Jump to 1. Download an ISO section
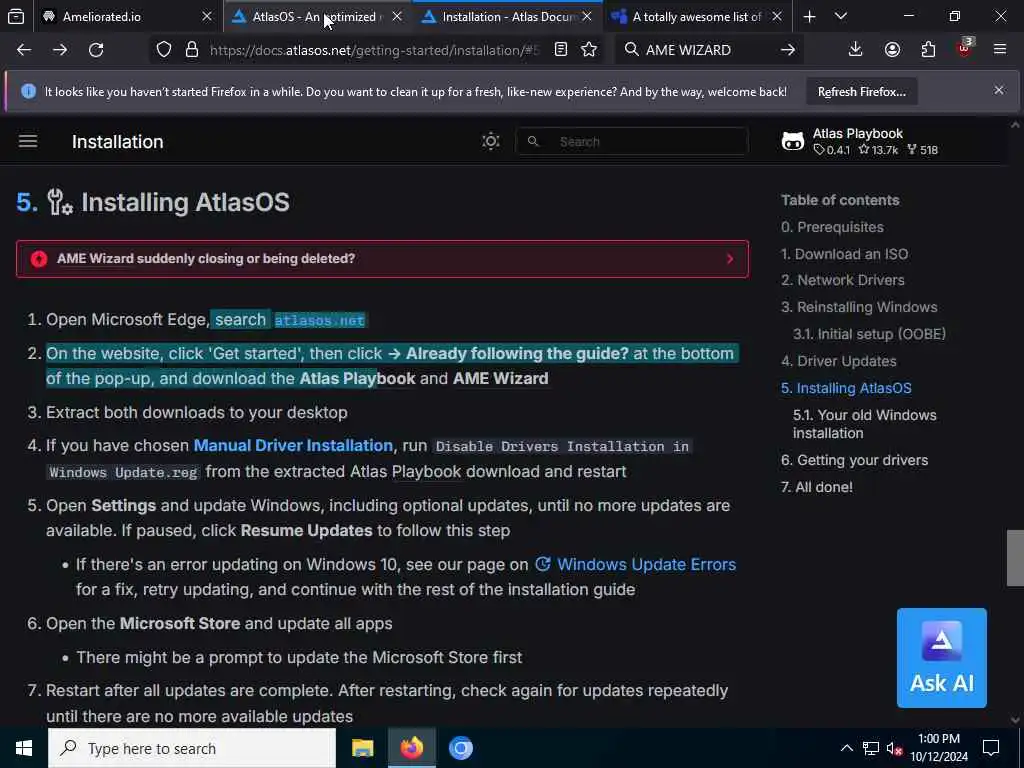 [x=844, y=254]
